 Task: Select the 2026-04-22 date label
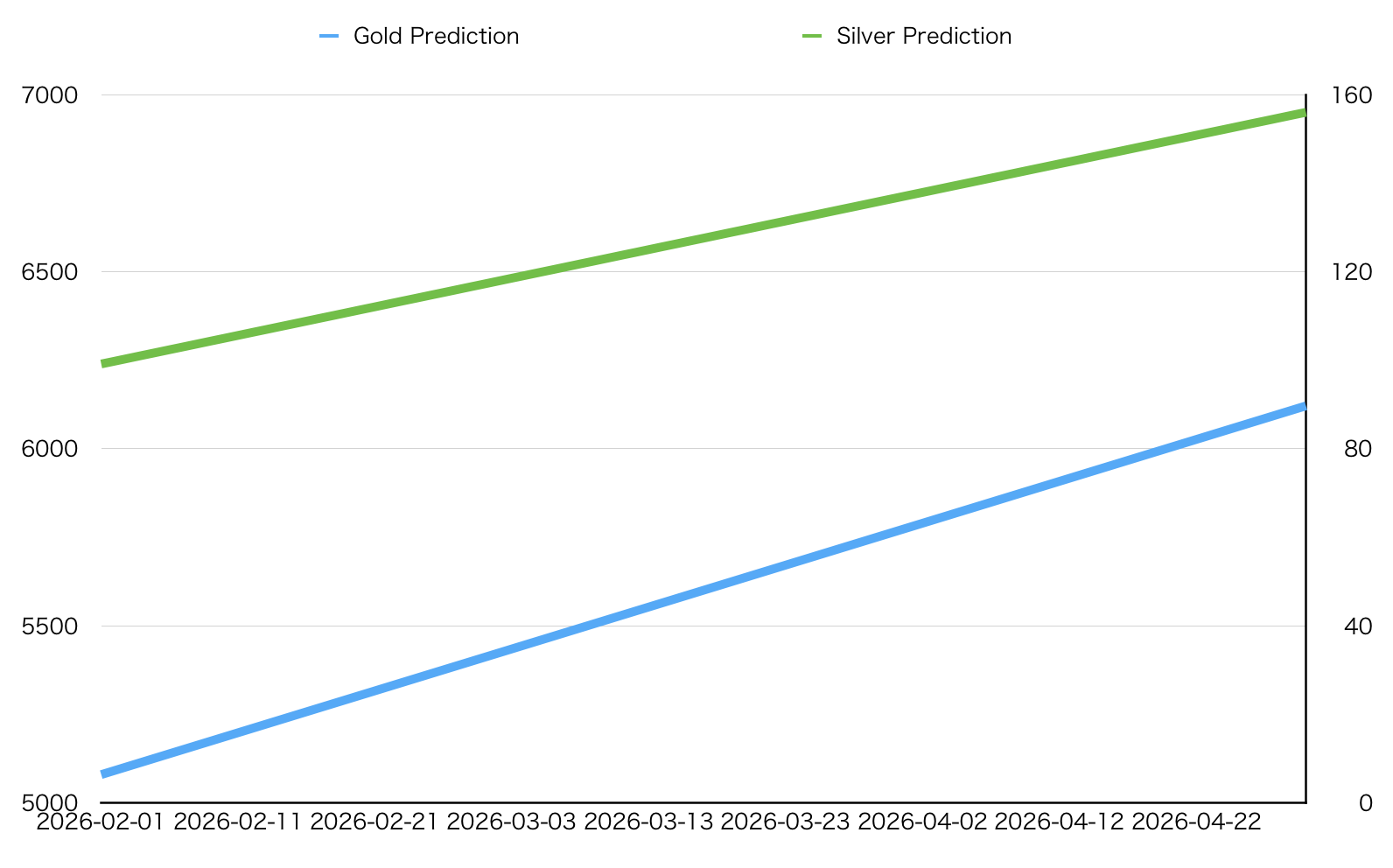[x=1196, y=822]
